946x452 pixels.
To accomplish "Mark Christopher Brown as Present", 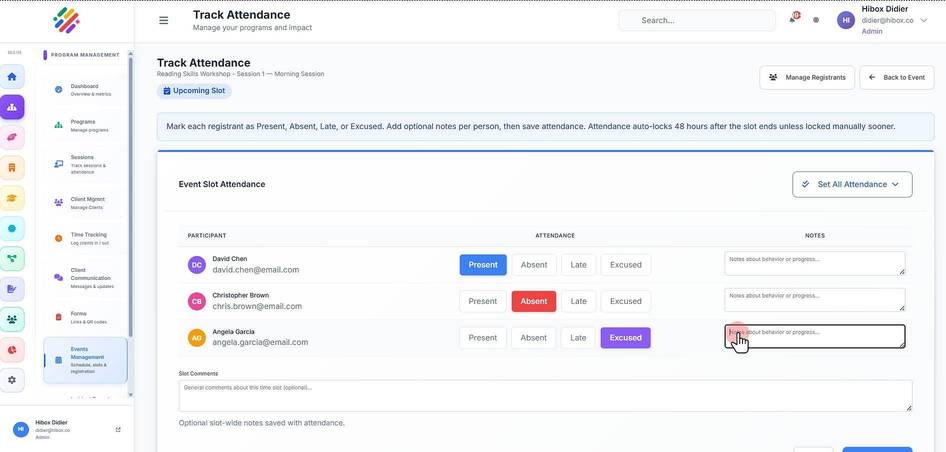I will pos(483,301).
